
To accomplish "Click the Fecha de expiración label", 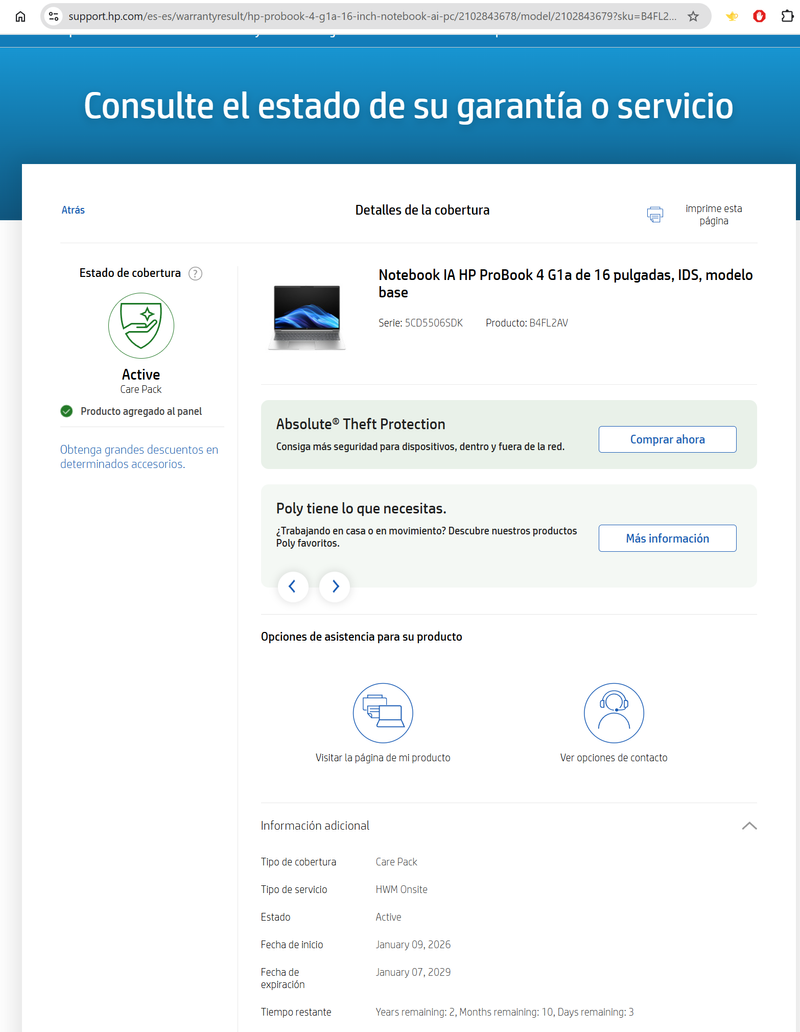I will tap(282, 979).
